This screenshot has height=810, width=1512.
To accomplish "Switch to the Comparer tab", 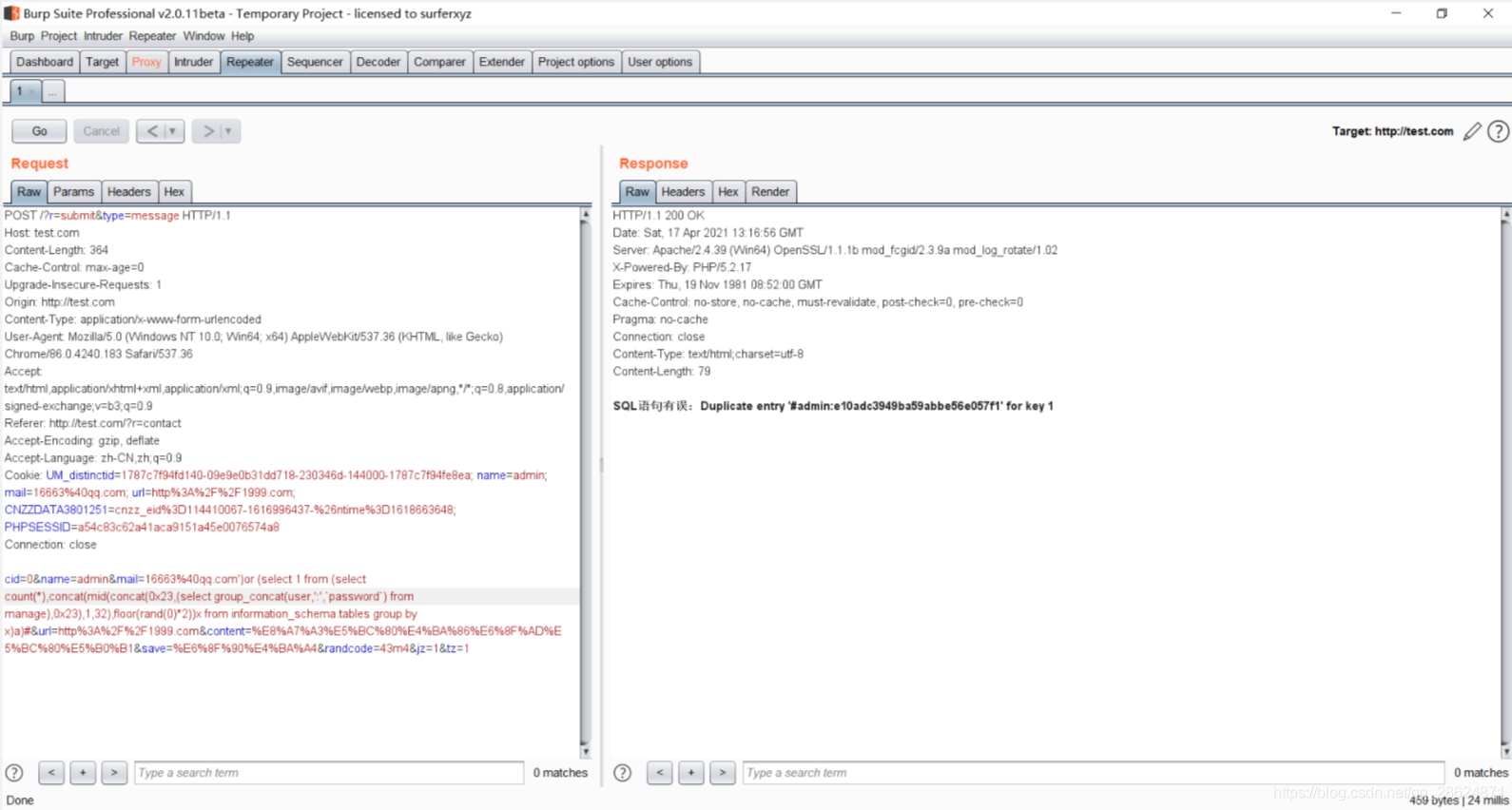I will (x=439, y=62).
